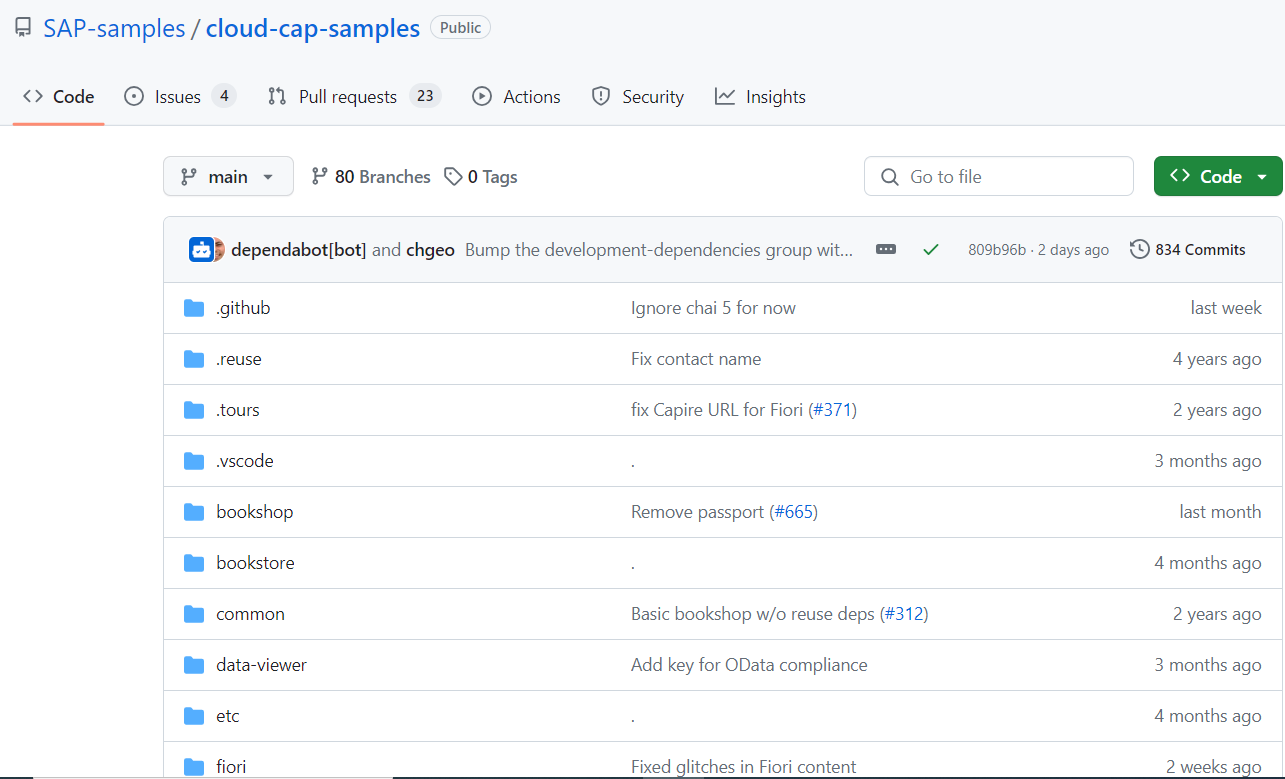This screenshot has width=1285, height=779.
Task: Open the .vscode folder
Action: tap(245, 461)
